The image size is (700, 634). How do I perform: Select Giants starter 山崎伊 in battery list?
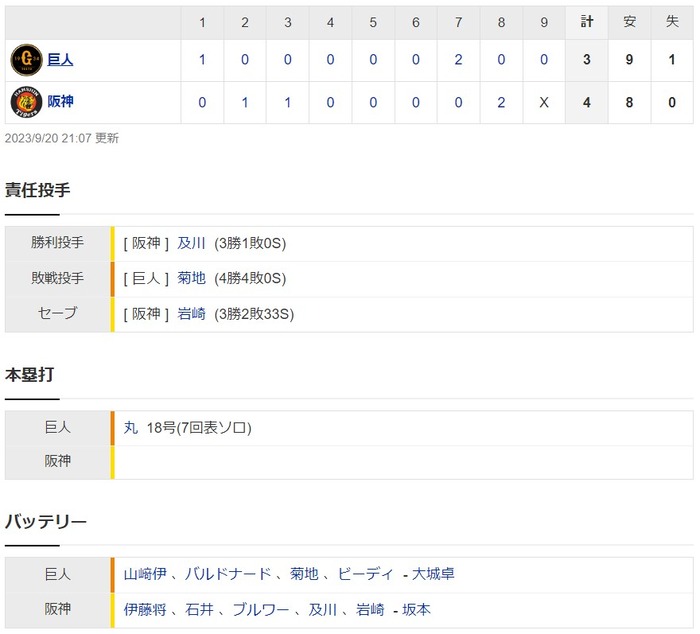click(143, 574)
